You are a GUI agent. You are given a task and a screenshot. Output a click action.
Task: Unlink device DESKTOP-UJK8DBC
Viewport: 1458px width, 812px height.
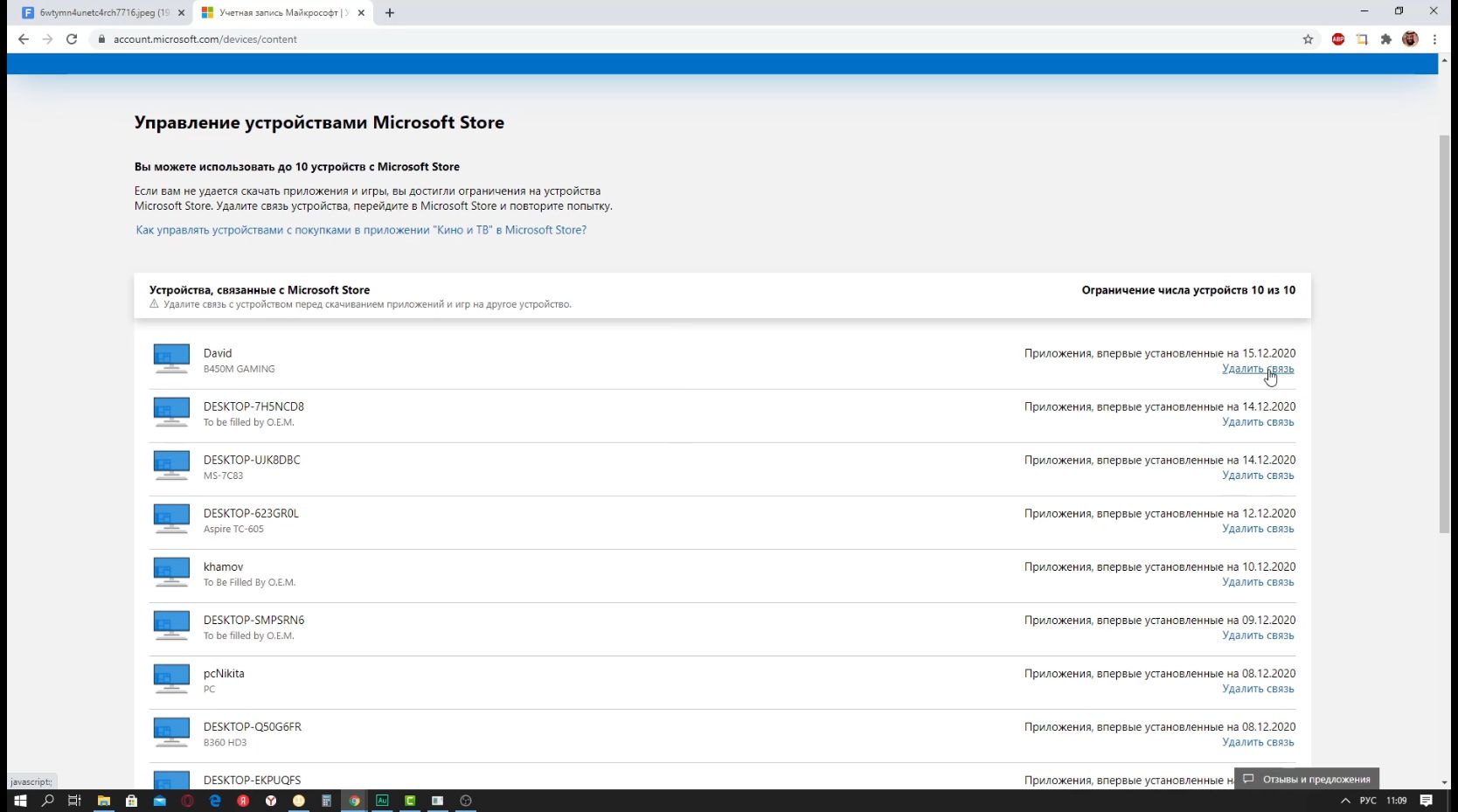coord(1258,475)
